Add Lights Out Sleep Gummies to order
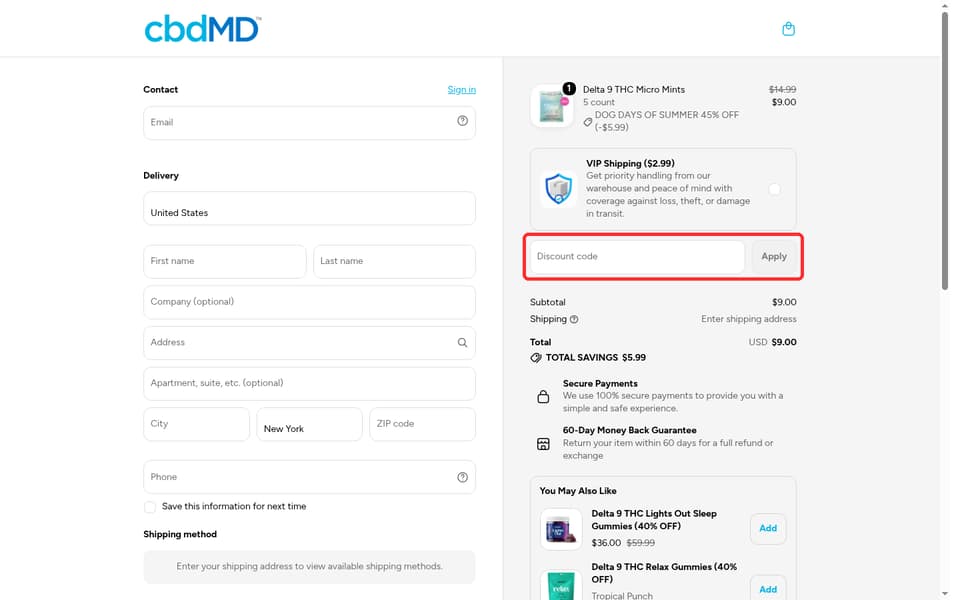The width and height of the screenshot is (960, 600). pyautogui.click(x=768, y=528)
